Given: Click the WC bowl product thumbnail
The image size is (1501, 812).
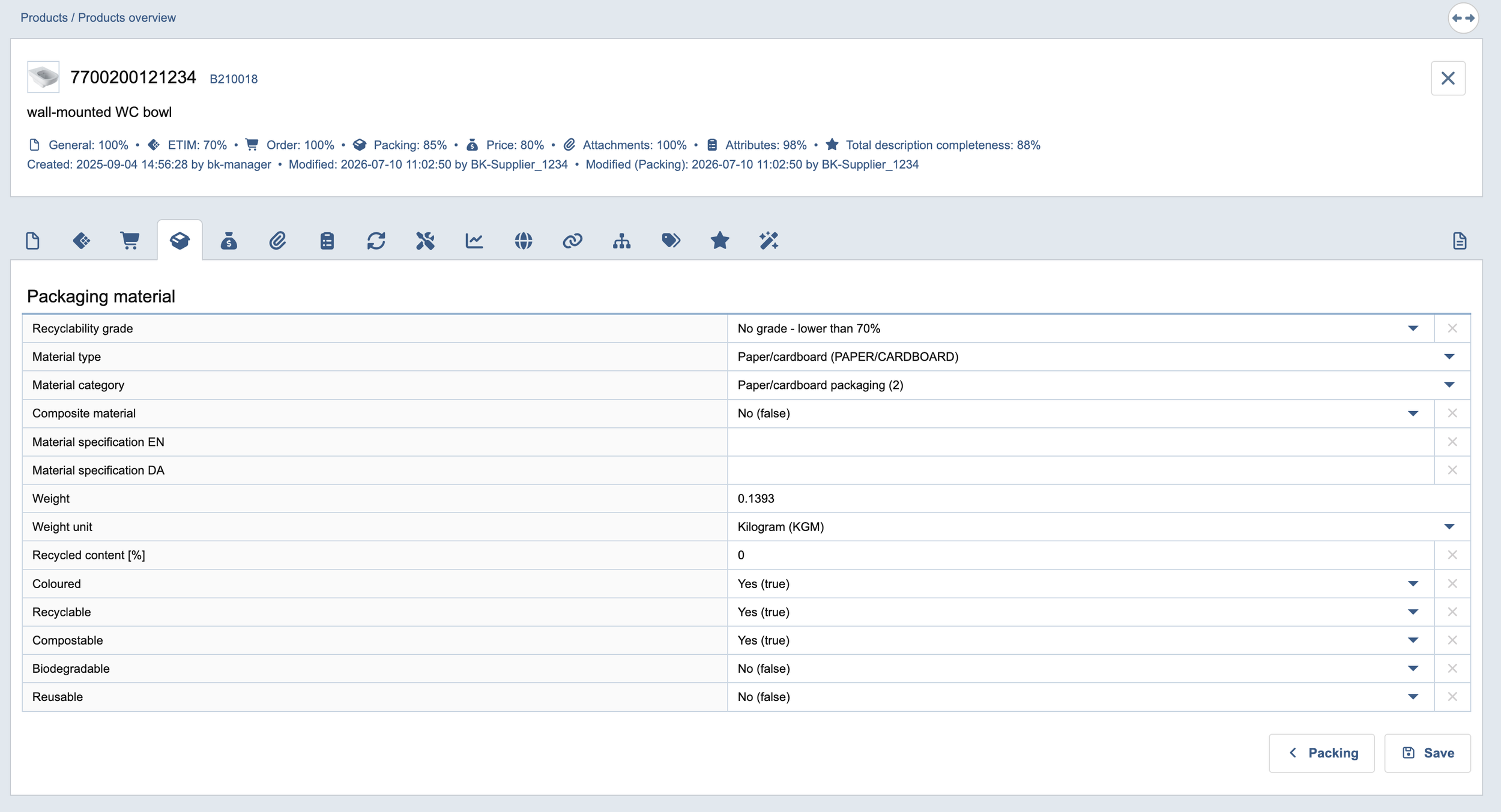Looking at the screenshot, I should (43, 77).
